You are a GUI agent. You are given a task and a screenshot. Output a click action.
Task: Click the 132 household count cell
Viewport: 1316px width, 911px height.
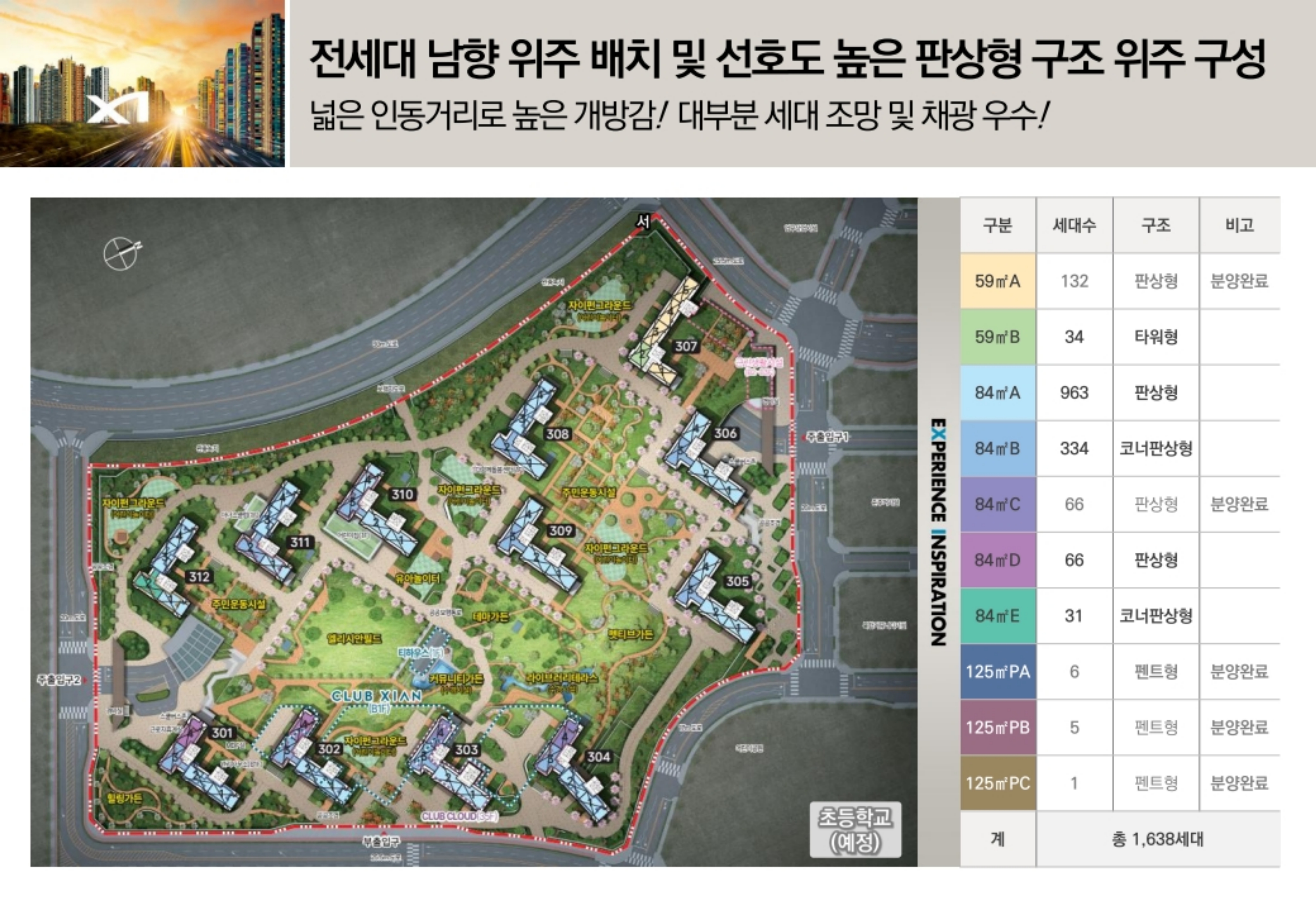tap(1074, 281)
